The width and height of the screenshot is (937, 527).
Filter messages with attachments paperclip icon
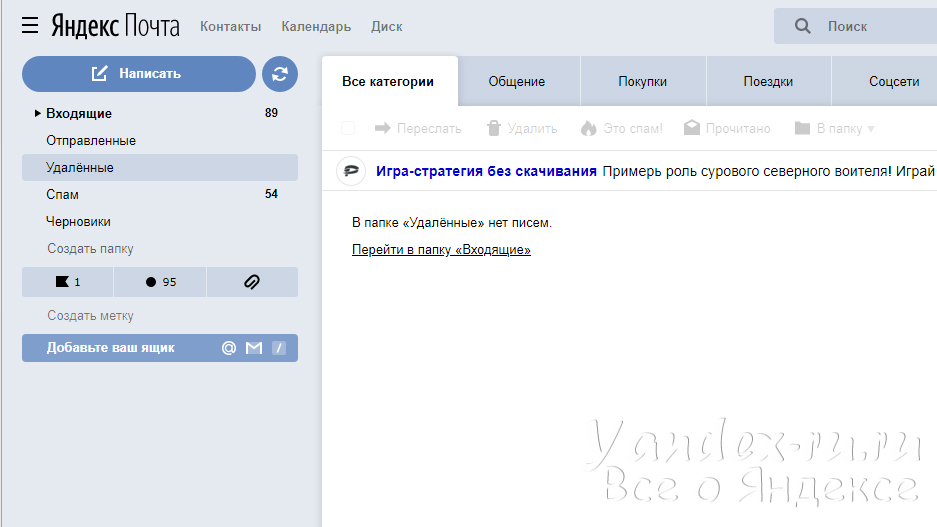[x=252, y=282]
